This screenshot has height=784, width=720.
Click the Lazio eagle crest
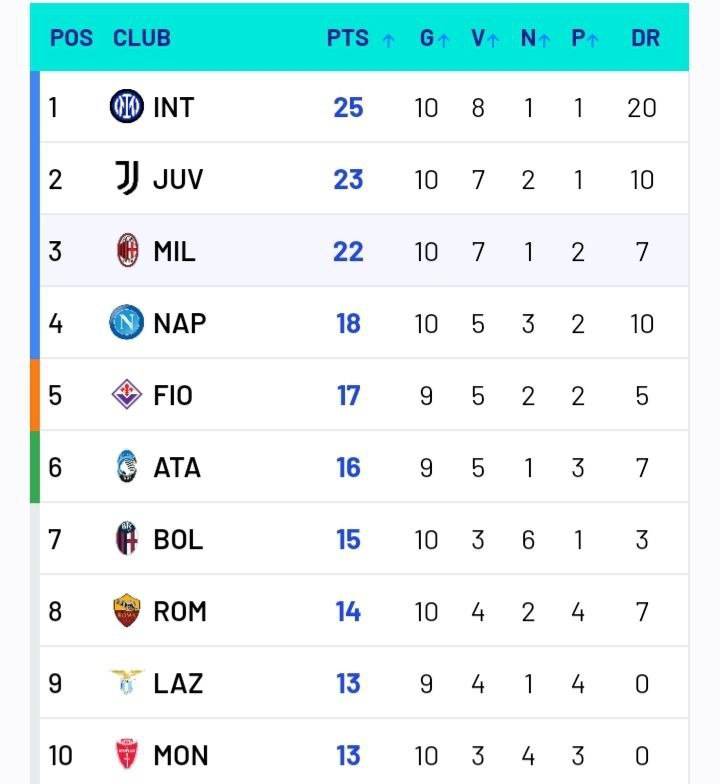(127, 683)
